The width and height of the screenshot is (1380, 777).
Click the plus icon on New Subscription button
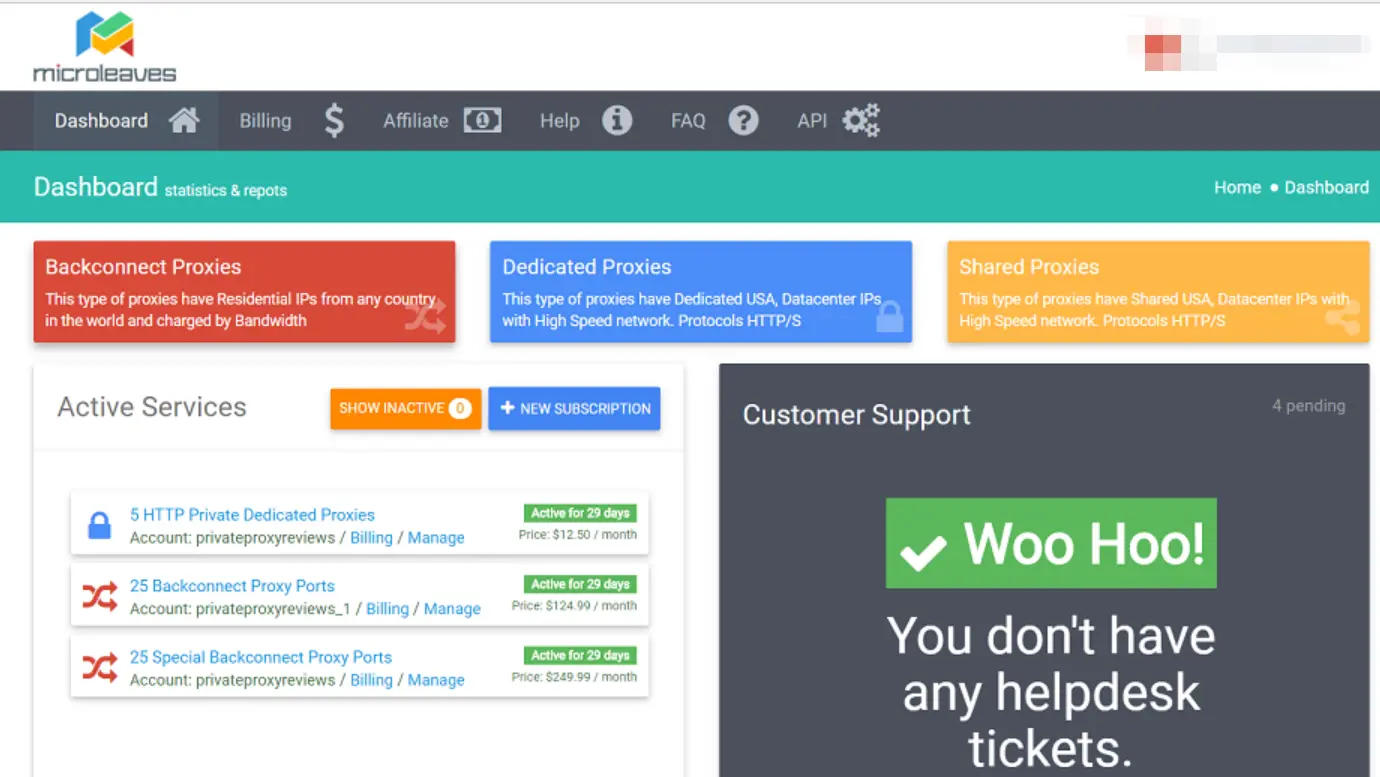[x=507, y=408]
